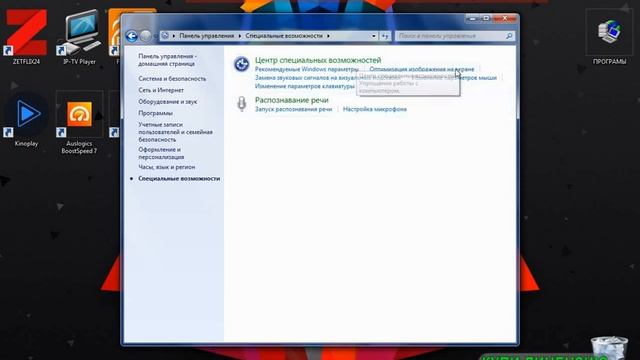Click the Back arrow in Control Panel
The height and width of the screenshot is (360, 640).
(131, 36)
